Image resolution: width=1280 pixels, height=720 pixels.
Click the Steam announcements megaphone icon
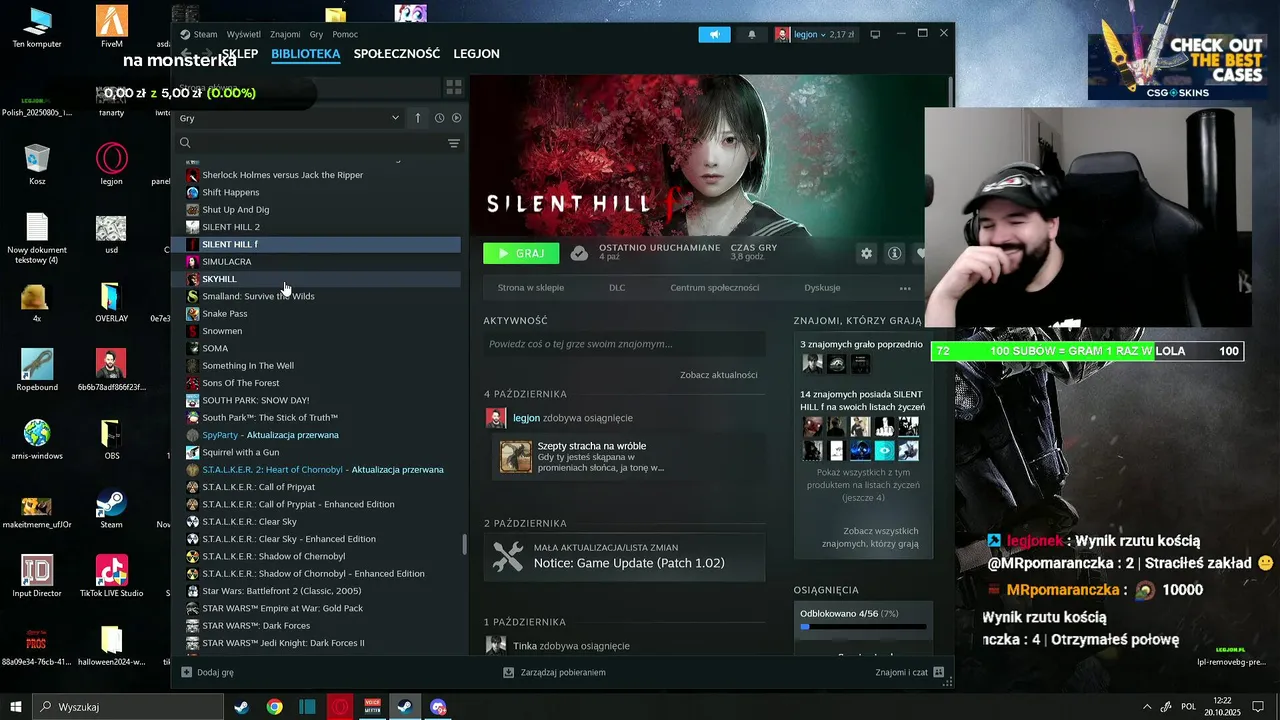click(x=714, y=34)
